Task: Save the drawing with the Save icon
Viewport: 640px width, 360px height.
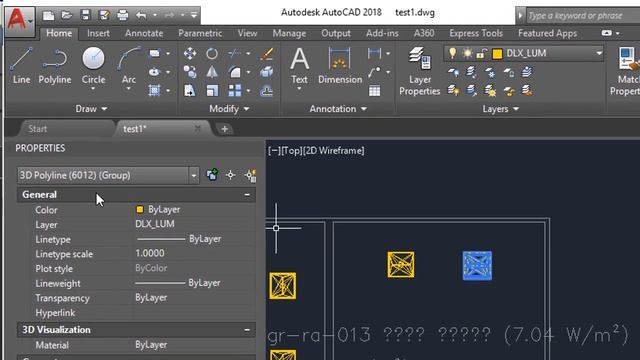Action: point(85,16)
